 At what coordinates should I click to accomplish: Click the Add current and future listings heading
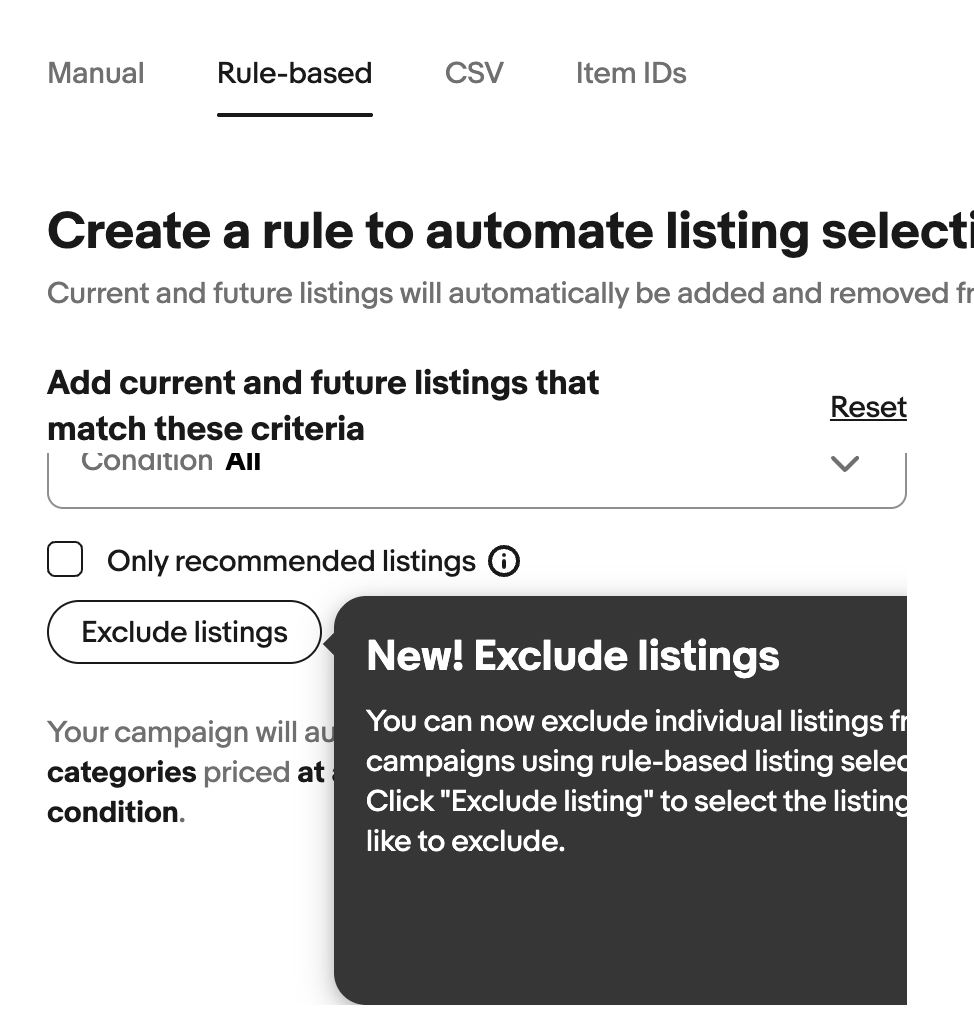click(x=323, y=405)
